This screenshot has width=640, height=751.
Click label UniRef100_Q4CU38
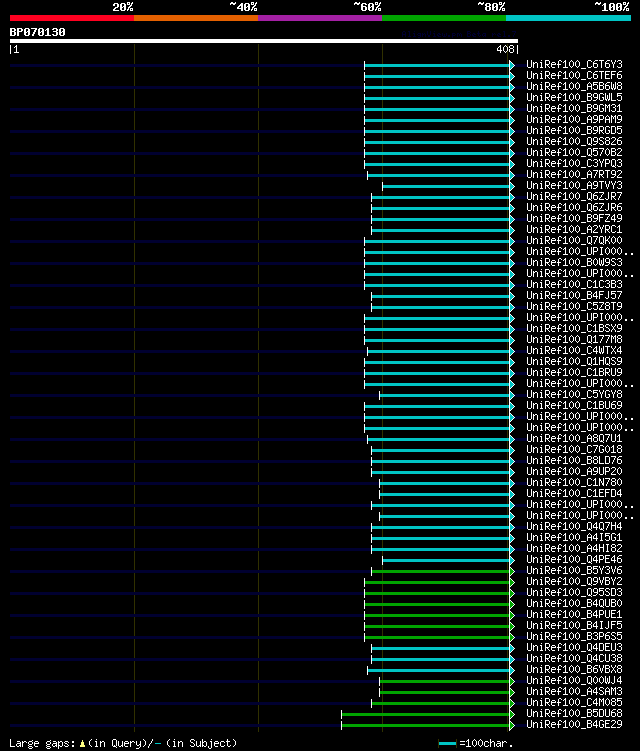click(574, 659)
